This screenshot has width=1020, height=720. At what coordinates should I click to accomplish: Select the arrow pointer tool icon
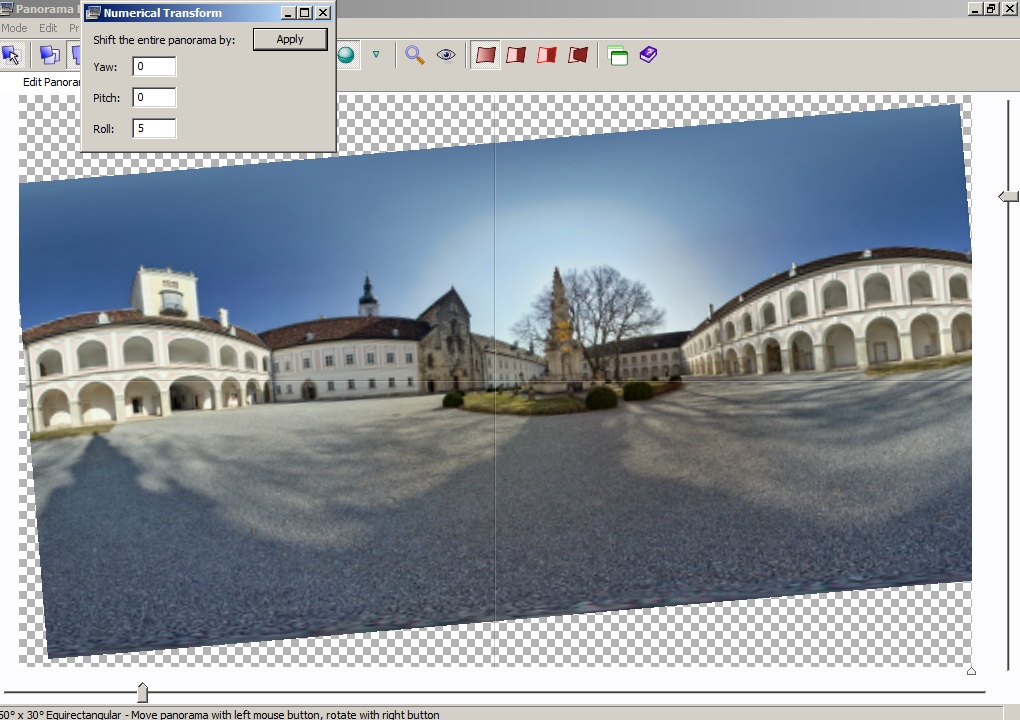(12, 55)
